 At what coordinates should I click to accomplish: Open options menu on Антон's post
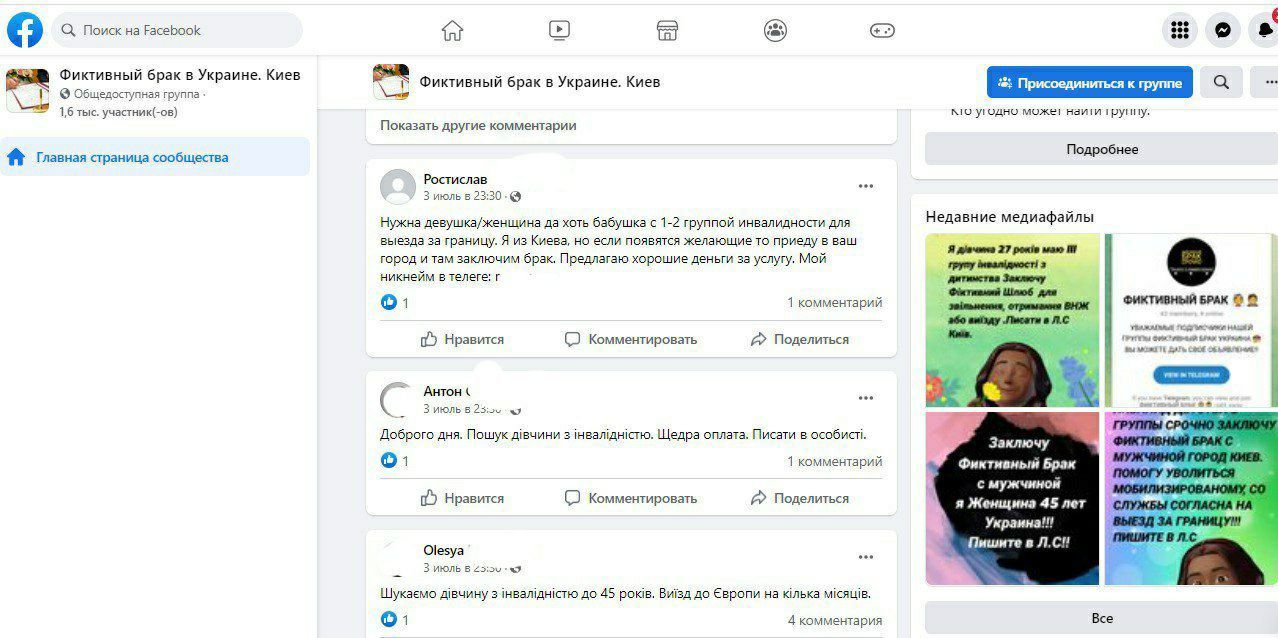pos(865,398)
